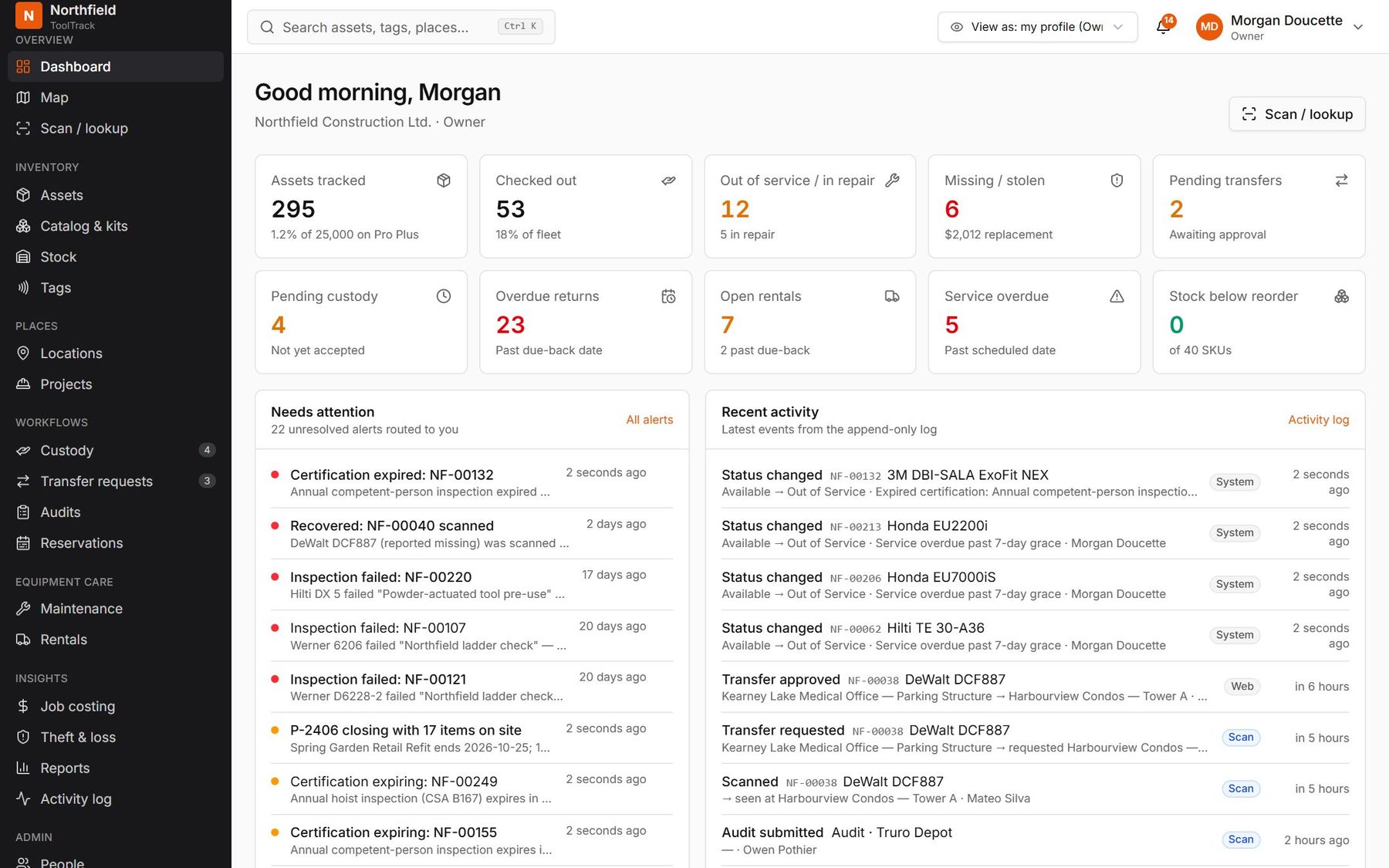Image resolution: width=1389 pixels, height=868 pixels.
Task: Click the notifications bell icon
Action: tap(1163, 27)
